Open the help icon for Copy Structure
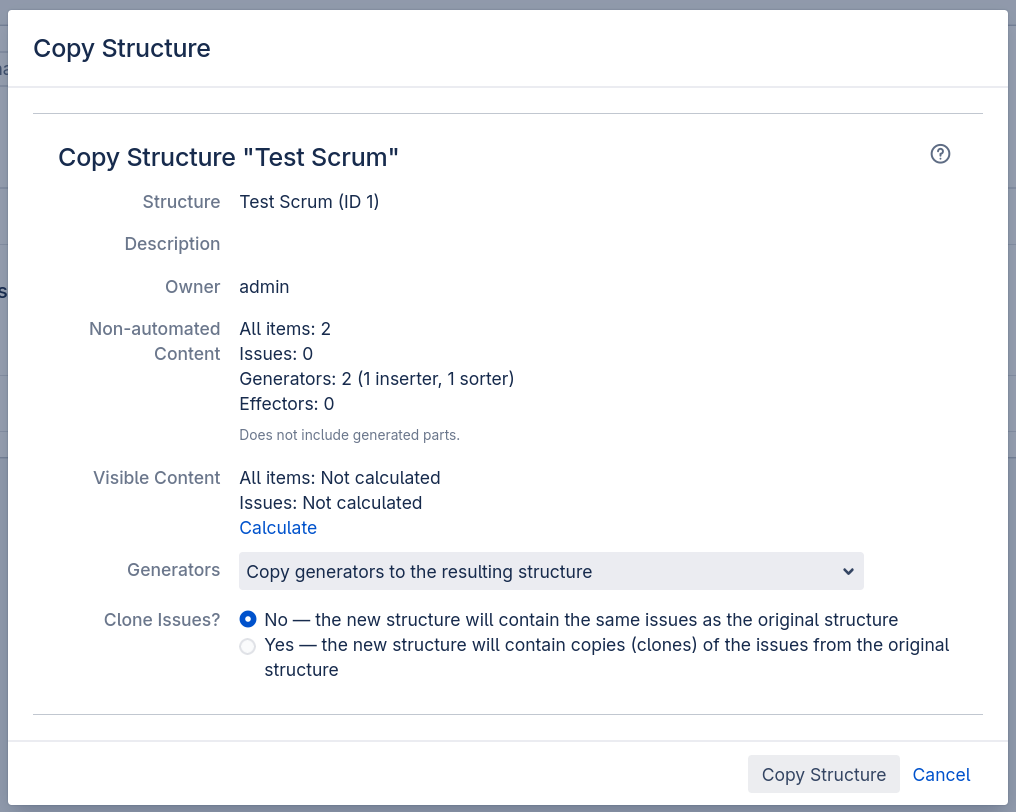1016x812 pixels. pyautogui.click(x=940, y=154)
